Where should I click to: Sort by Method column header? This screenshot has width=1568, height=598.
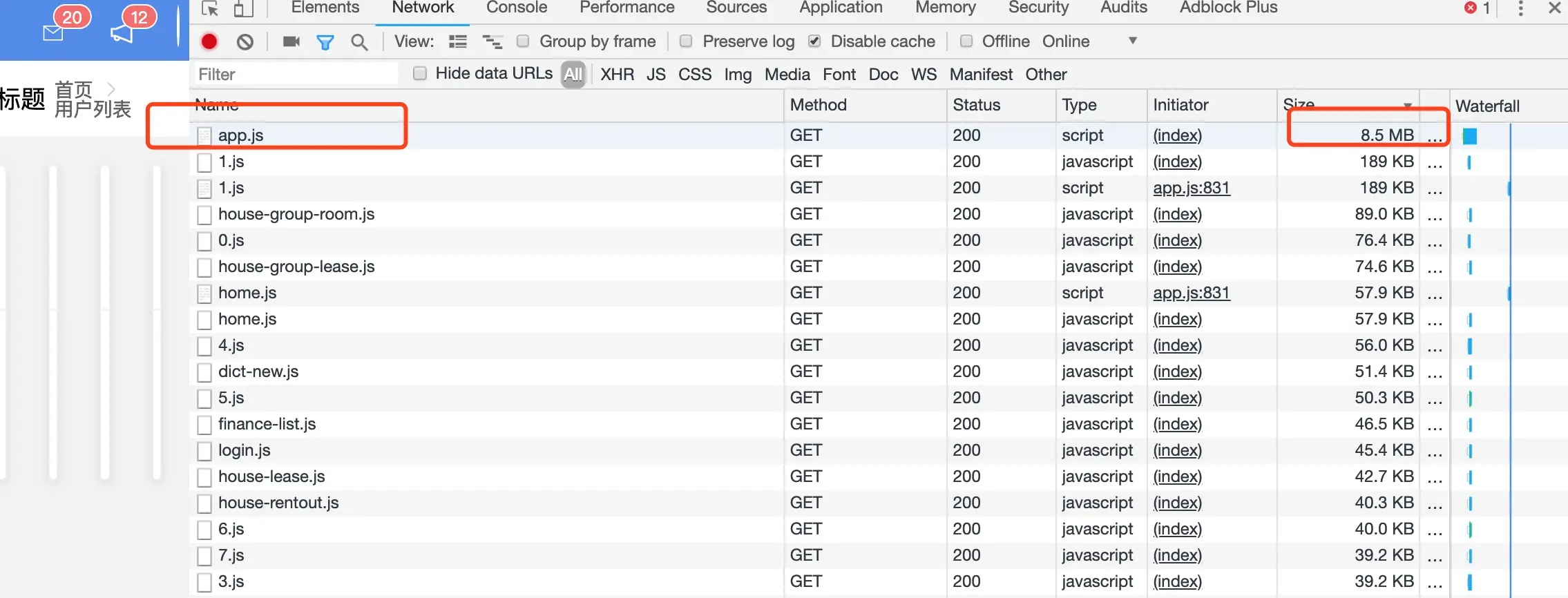(x=865, y=105)
